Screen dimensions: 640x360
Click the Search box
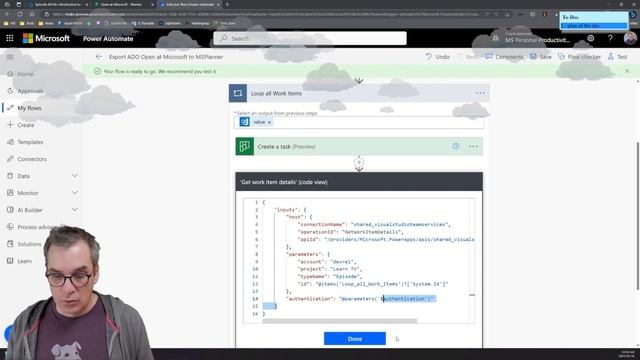pos(310,38)
